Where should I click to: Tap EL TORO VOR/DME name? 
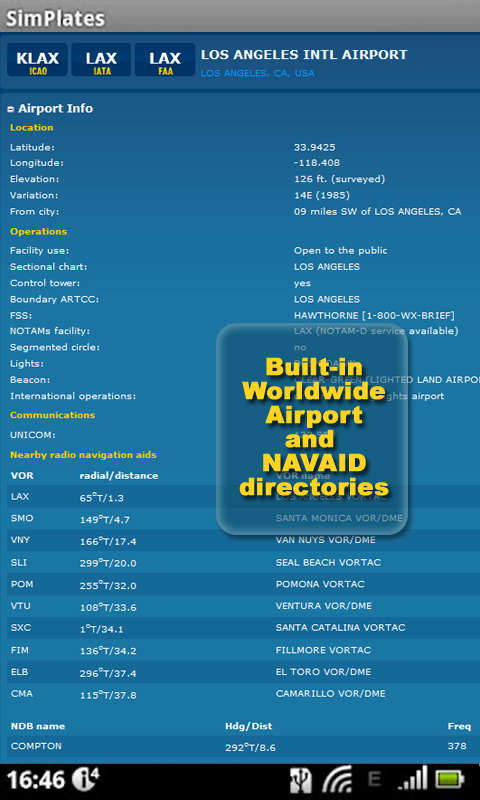(x=323, y=671)
